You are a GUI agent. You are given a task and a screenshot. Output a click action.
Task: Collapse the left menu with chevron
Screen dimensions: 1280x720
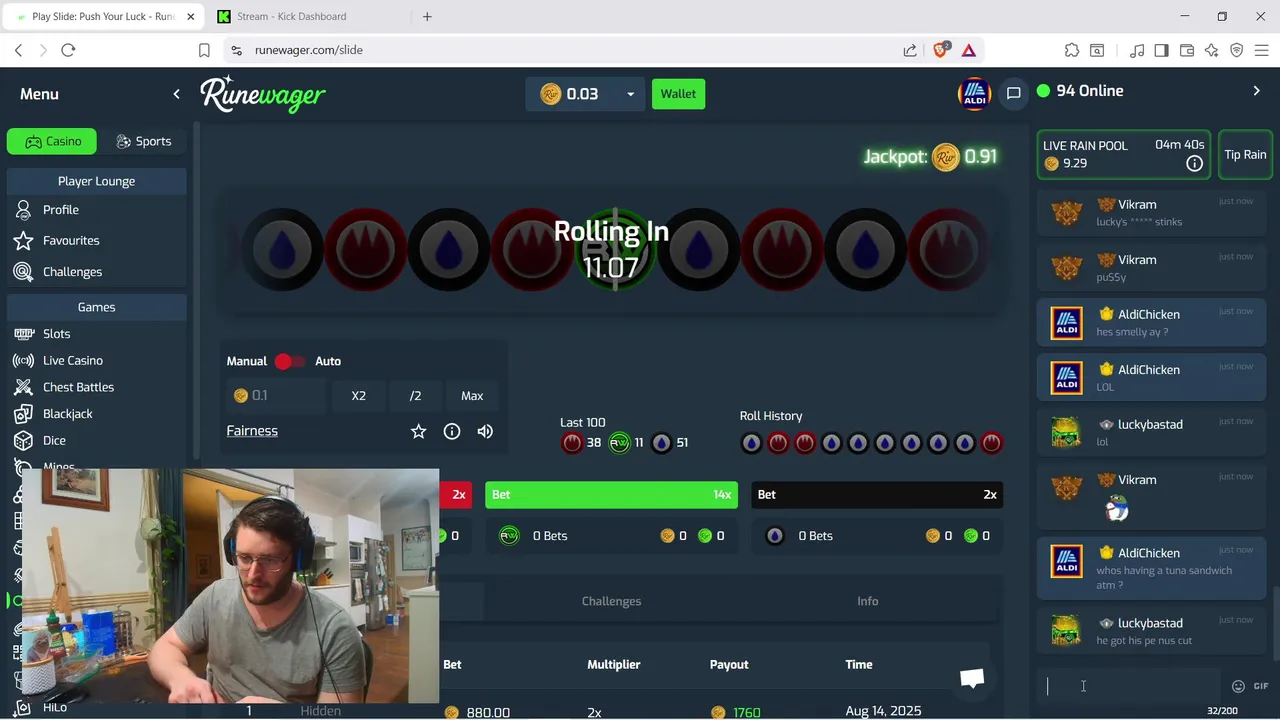tap(176, 94)
